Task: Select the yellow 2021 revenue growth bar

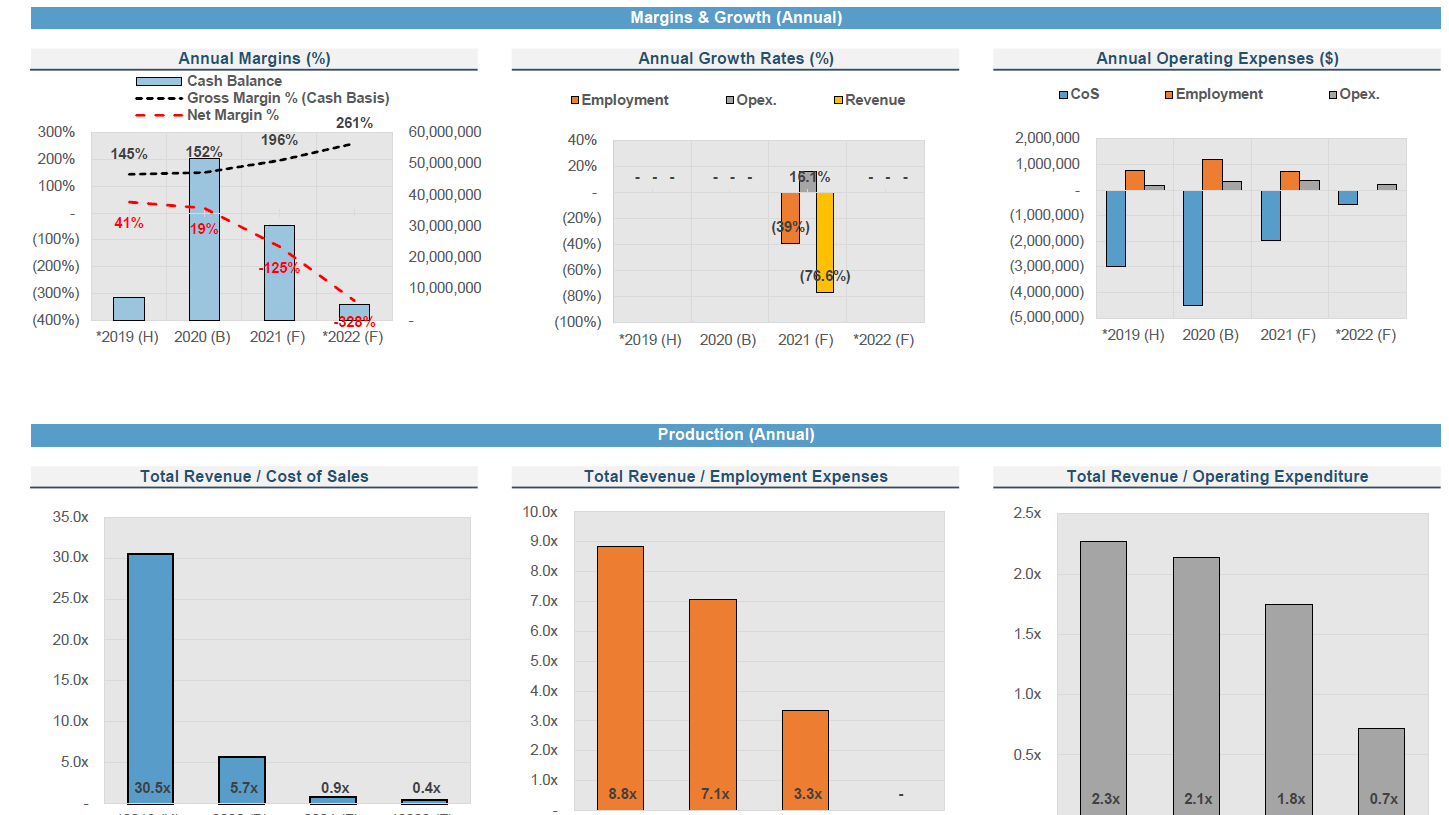Action: [x=825, y=242]
